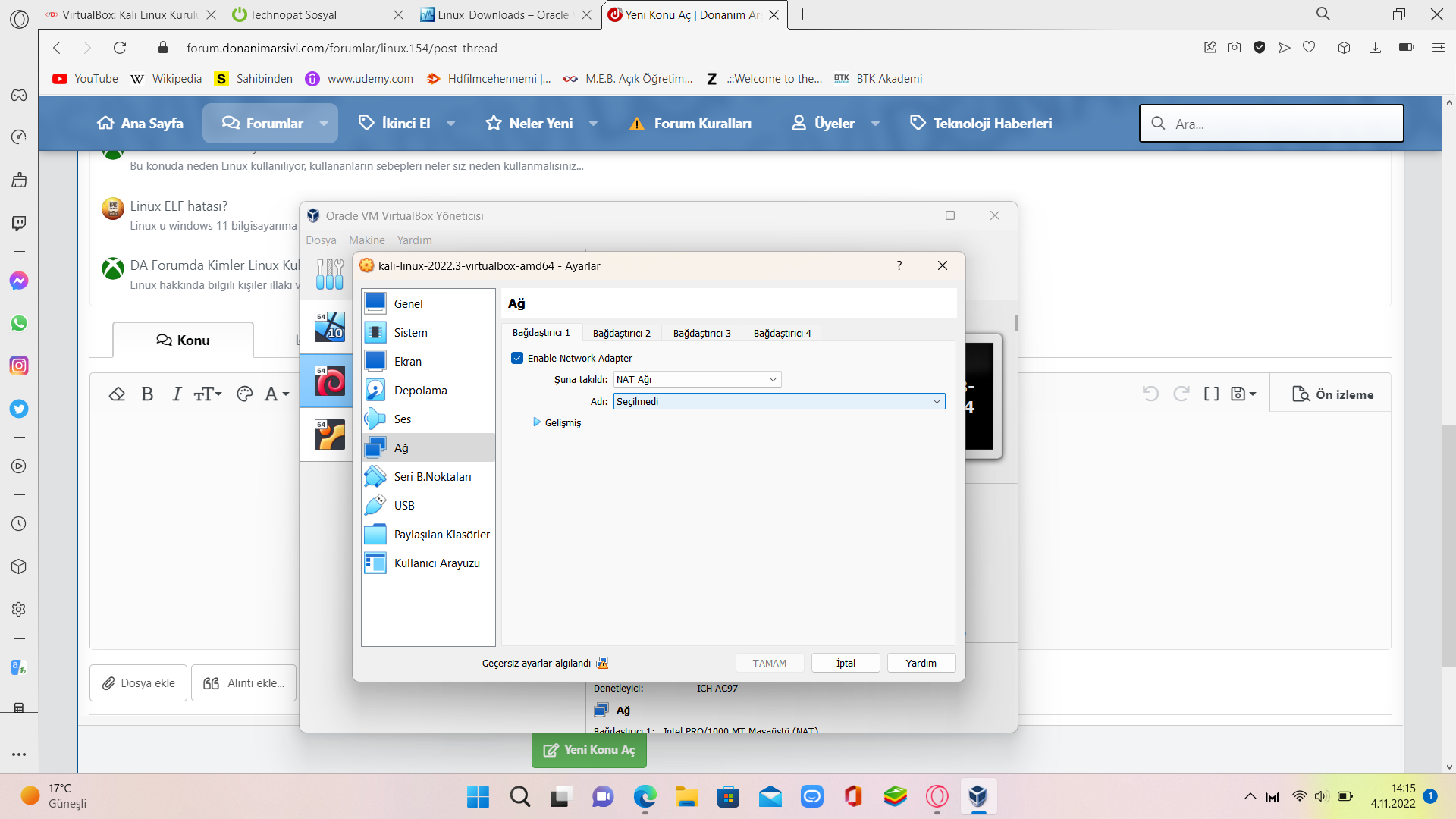Screen dimensions: 1456x819
Task: Click the eraser remove formatting icon
Action: [x=117, y=394]
